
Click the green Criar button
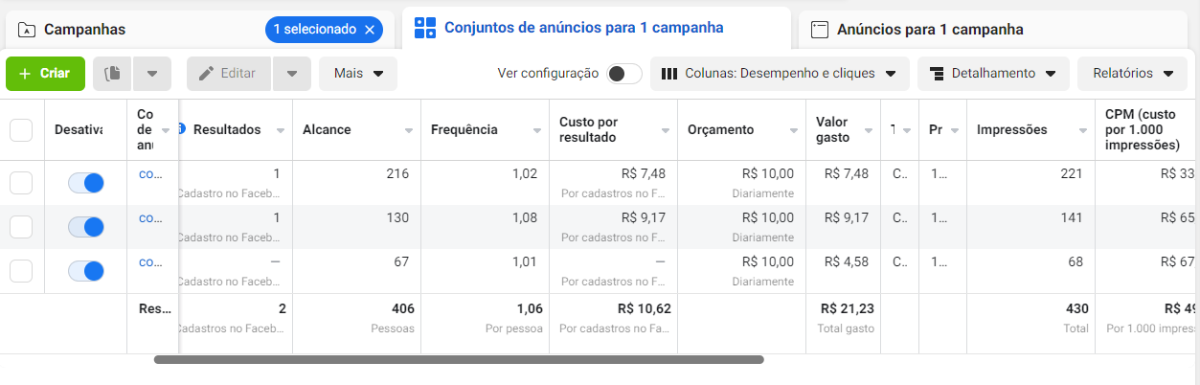(x=45, y=73)
